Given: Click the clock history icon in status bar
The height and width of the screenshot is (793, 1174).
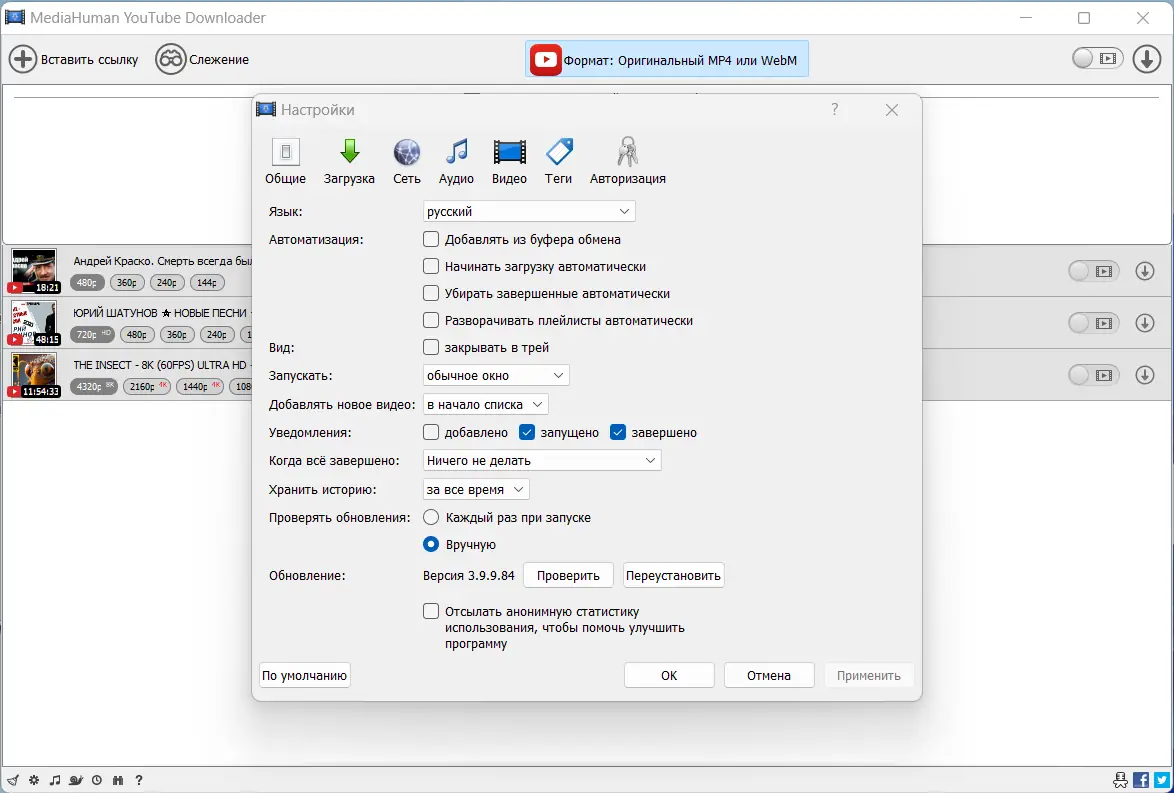Looking at the screenshot, I should pyautogui.click(x=97, y=780).
